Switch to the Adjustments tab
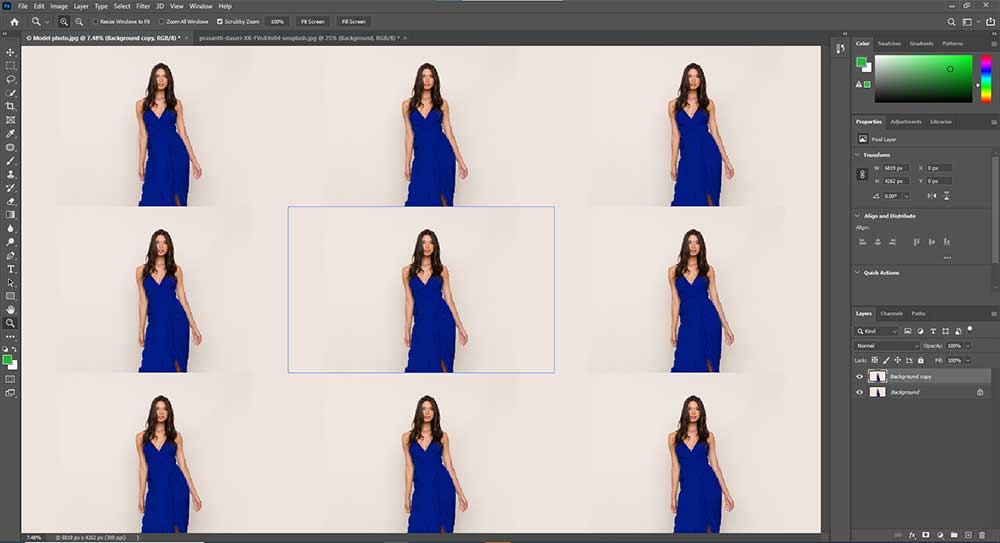Viewport: 1000px width, 543px height. click(x=906, y=122)
